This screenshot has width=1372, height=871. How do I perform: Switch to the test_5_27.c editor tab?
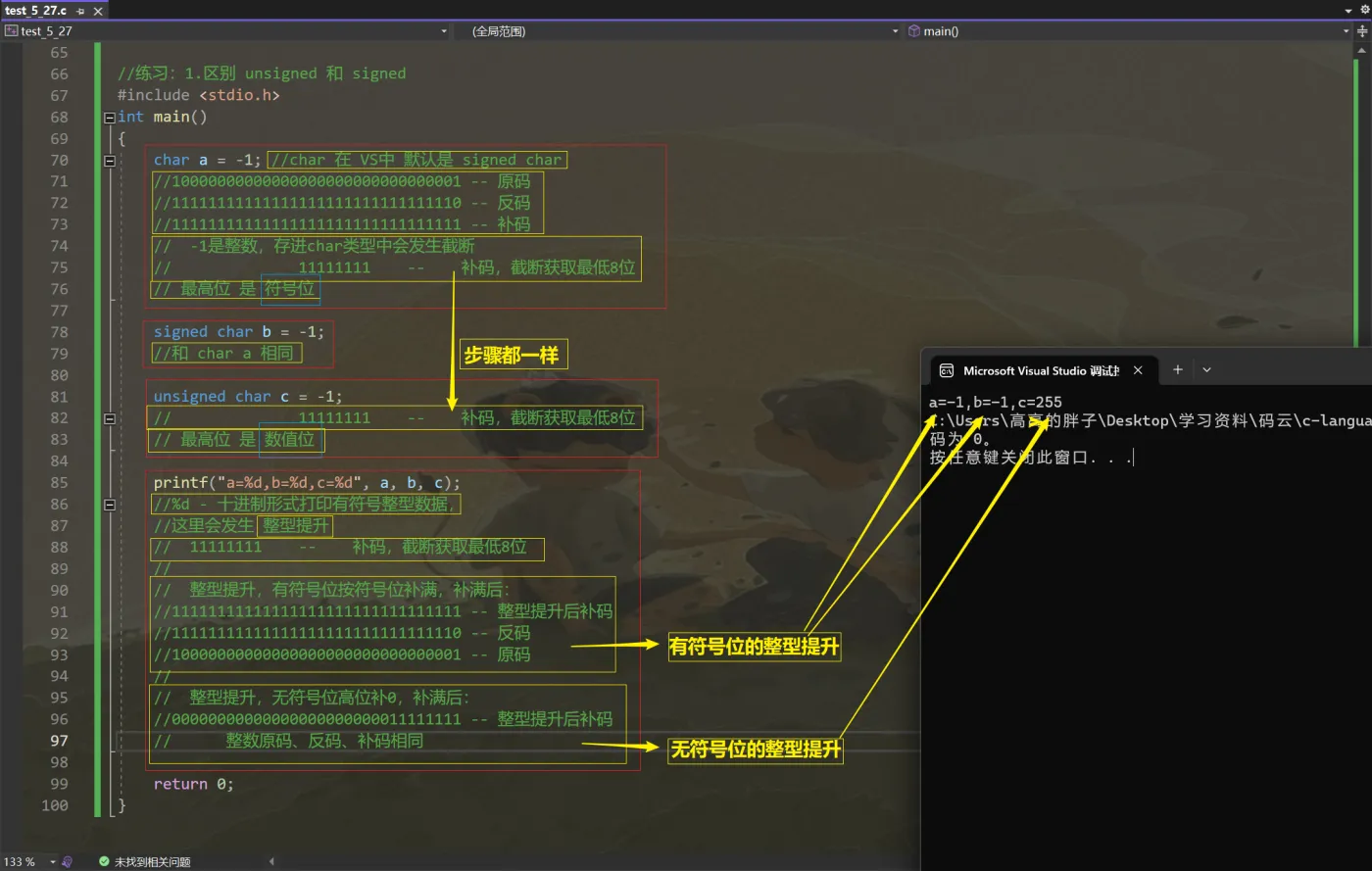[35, 10]
